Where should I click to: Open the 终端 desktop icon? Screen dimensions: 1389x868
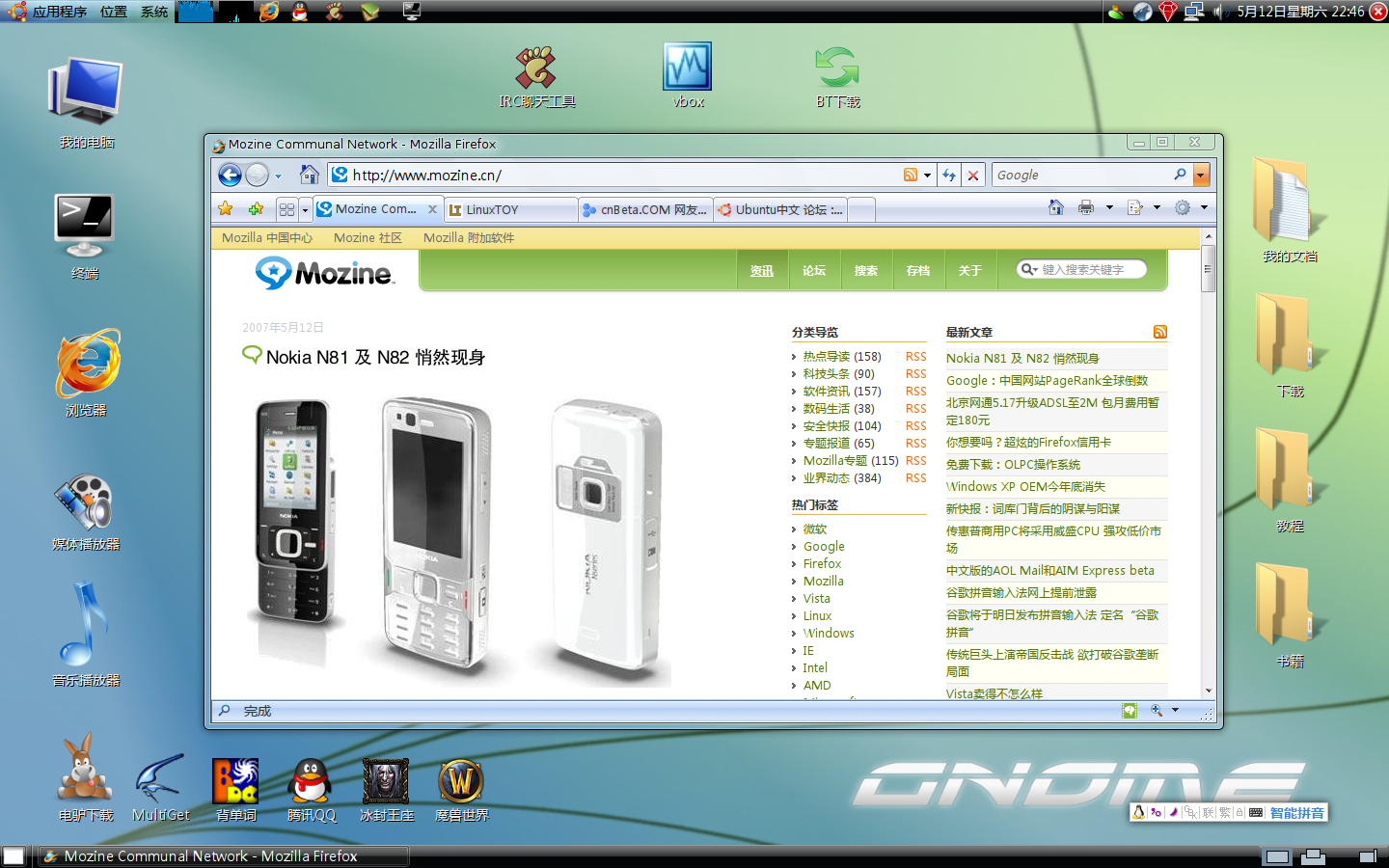[85, 237]
